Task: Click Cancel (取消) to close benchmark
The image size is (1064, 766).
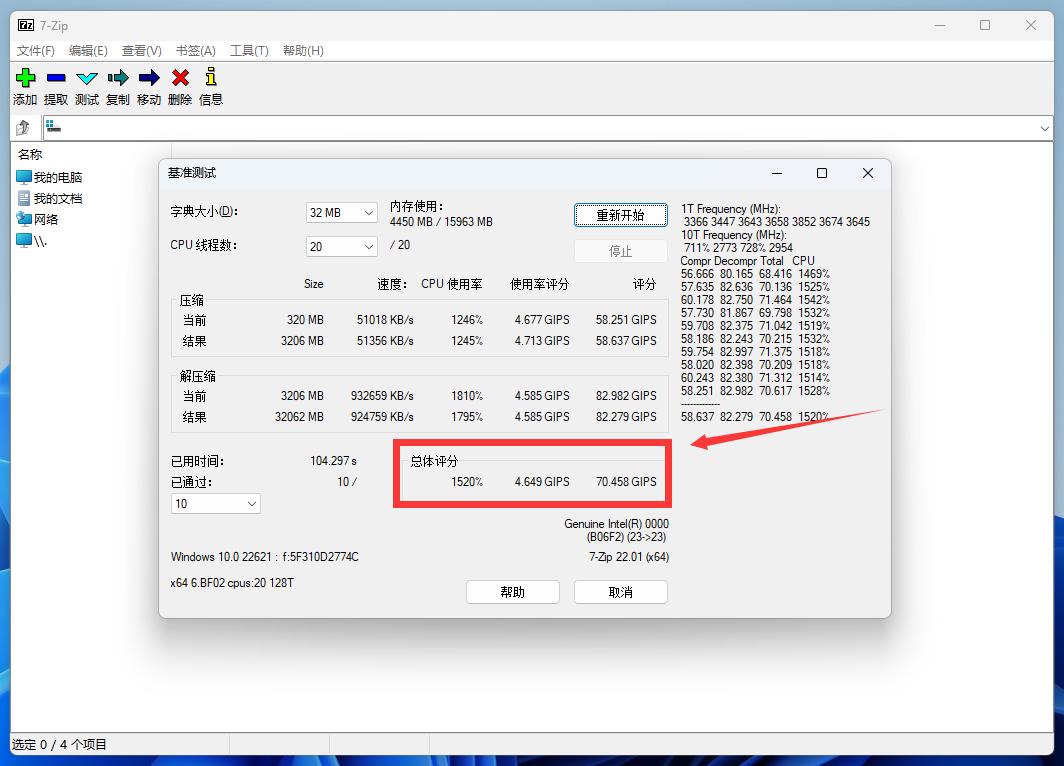Action: (620, 591)
